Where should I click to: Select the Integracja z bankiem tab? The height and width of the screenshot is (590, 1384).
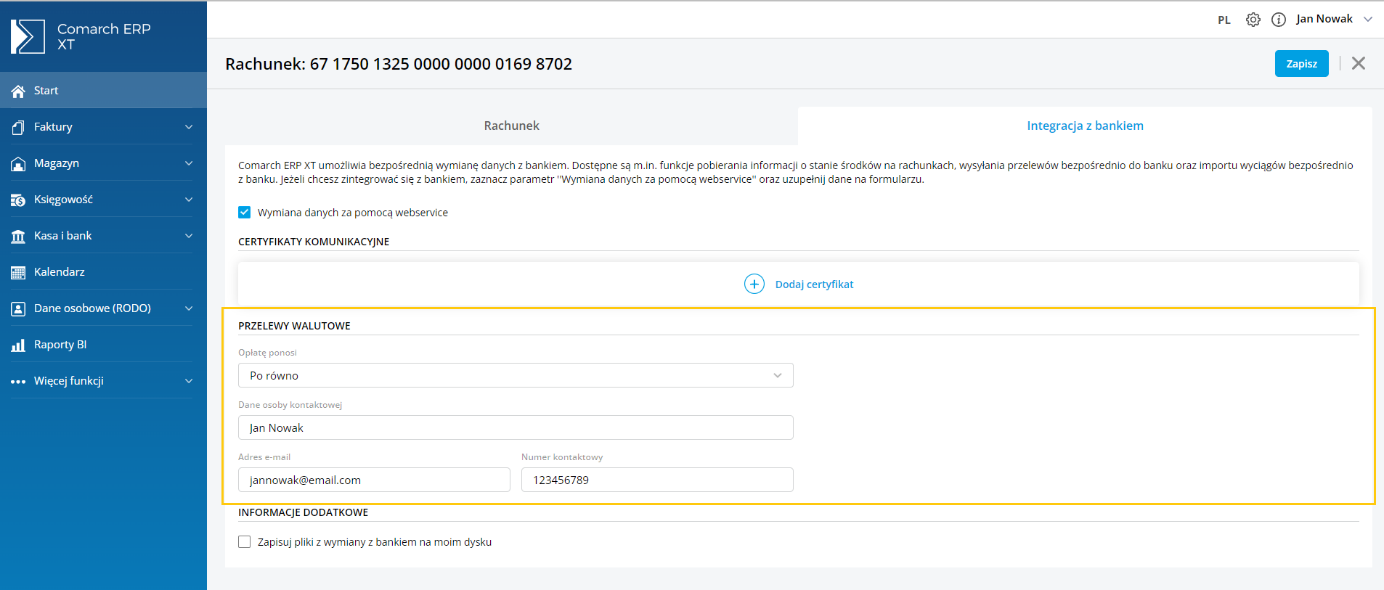1085,126
